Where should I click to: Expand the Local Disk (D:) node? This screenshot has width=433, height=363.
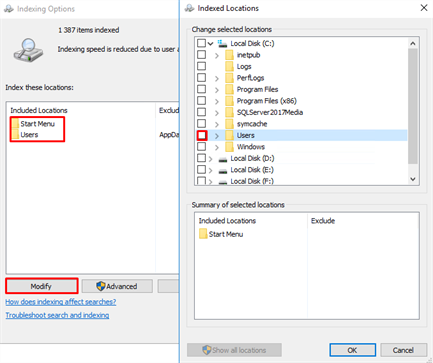[x=210, y=159]
